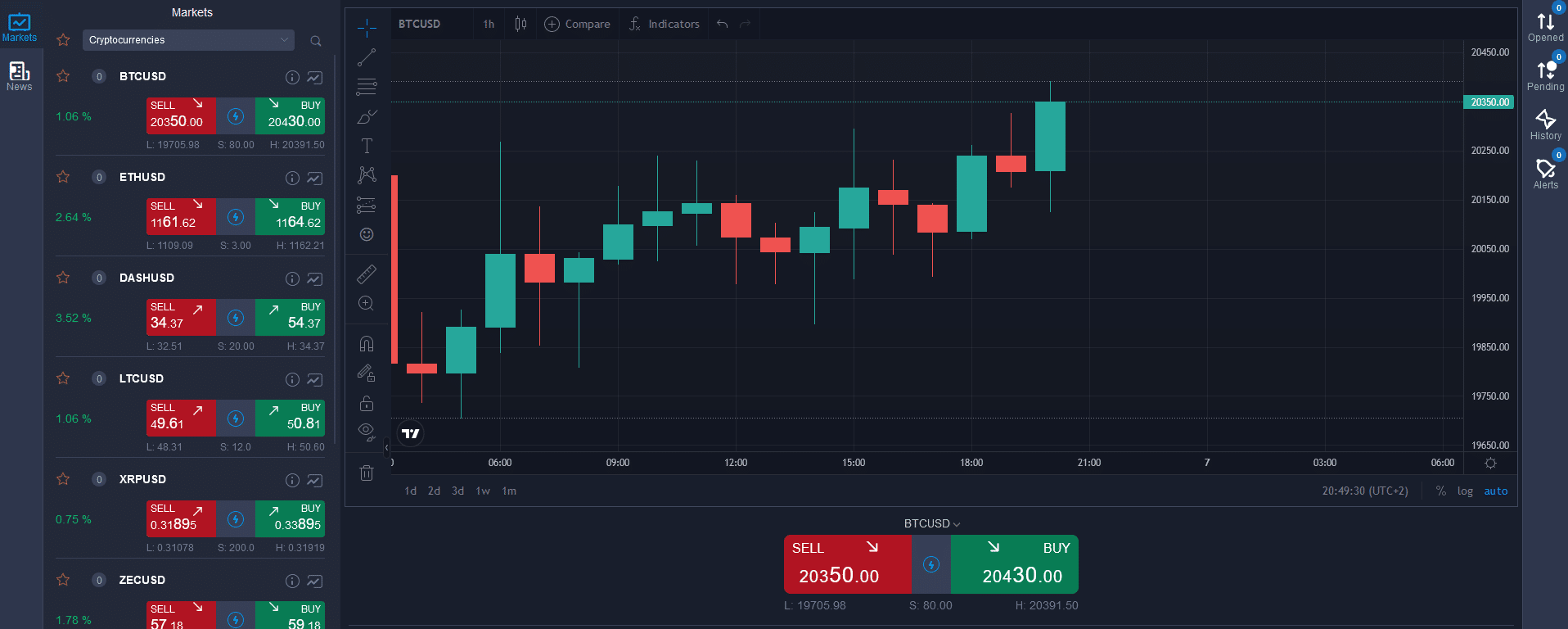Select the trend line drawing tool
This screenshot has width=1568, height=629.
(367, 57)
